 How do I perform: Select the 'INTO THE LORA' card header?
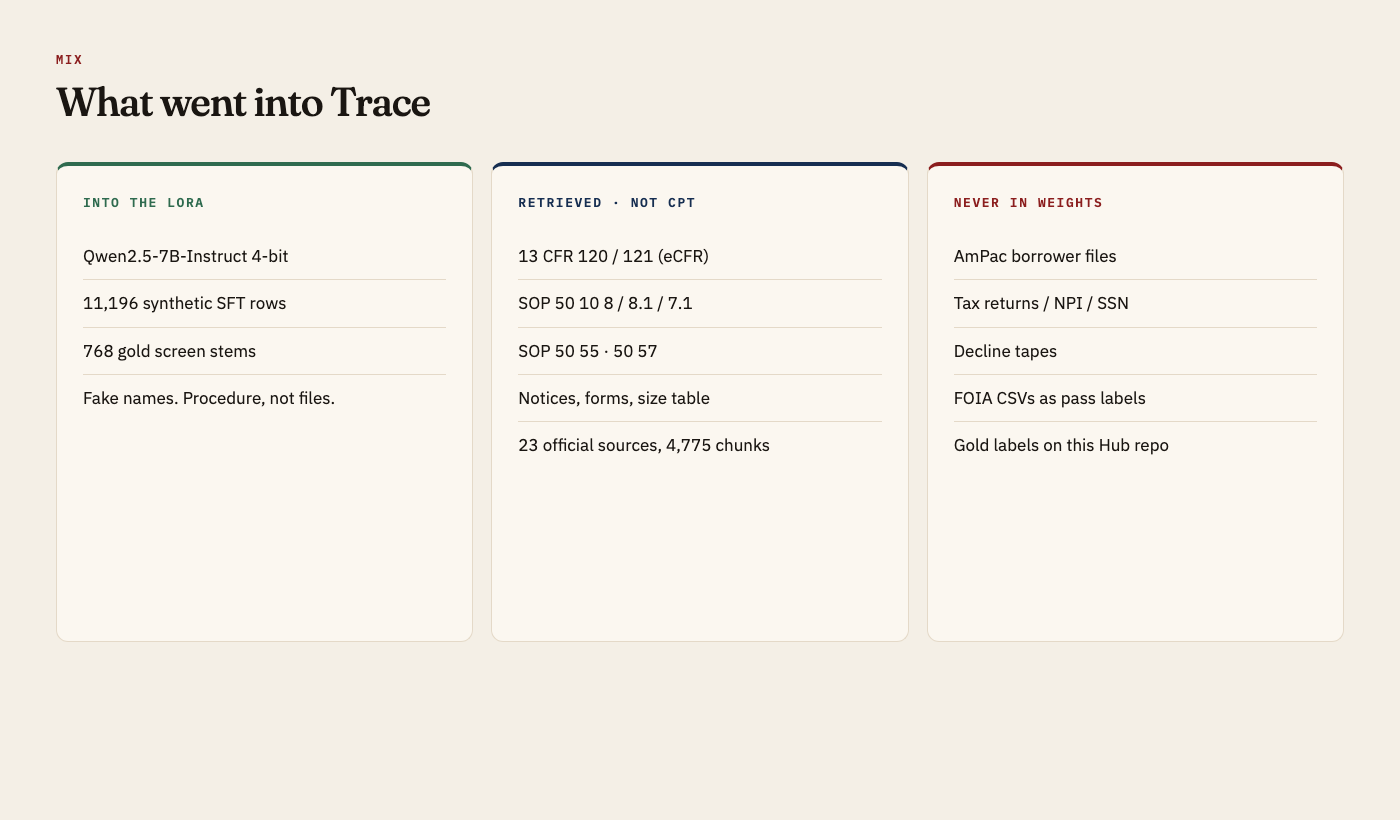click(144, 203)
